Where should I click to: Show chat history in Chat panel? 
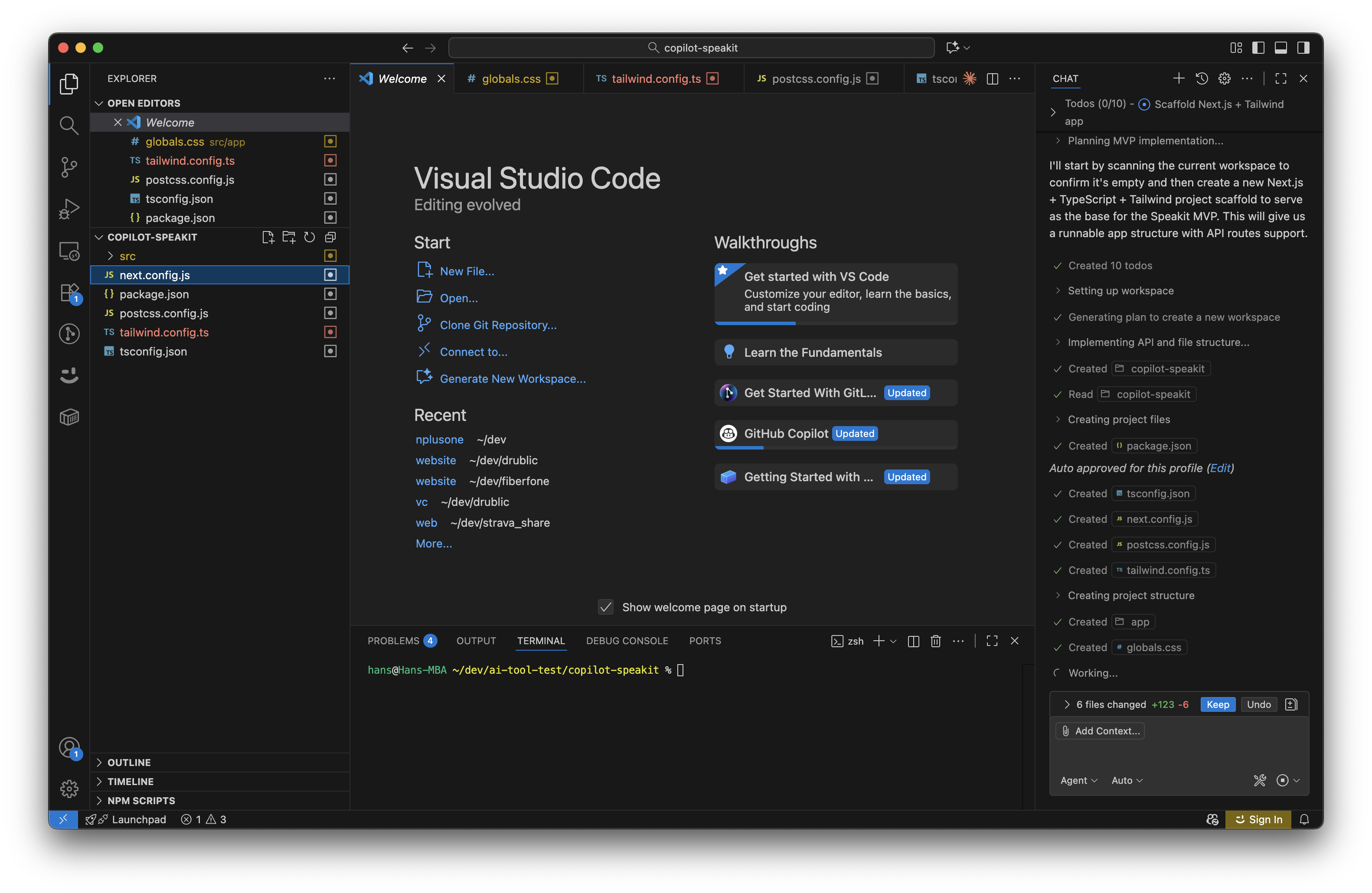pos(1201,79)
